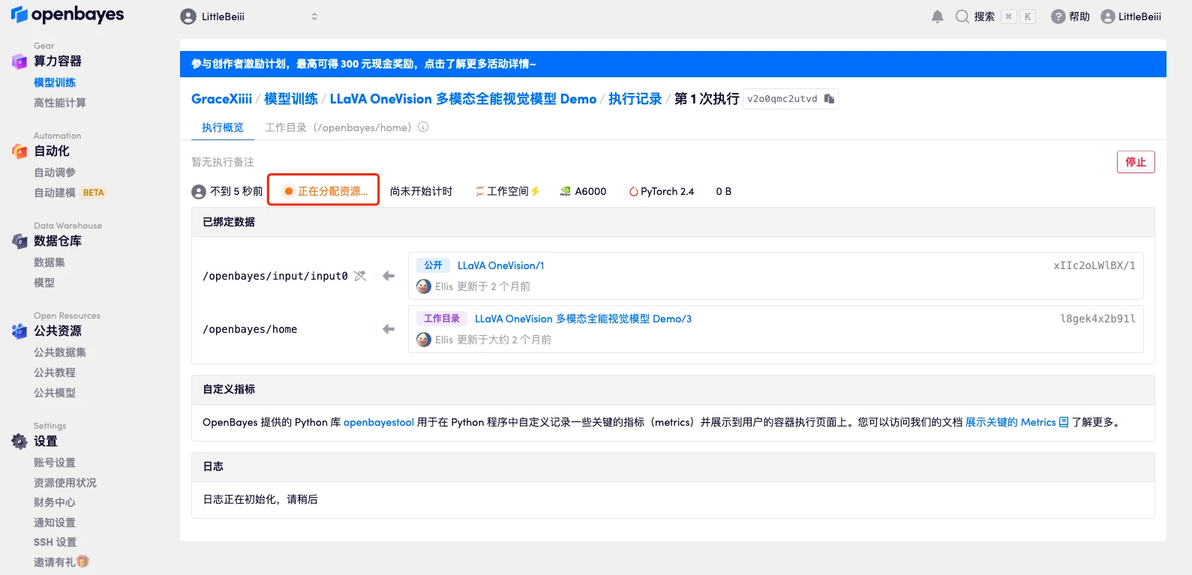Open the LLaVA OneVision 多模态全能视觉模型 Demo/3 link

click(x=583, y=319)
